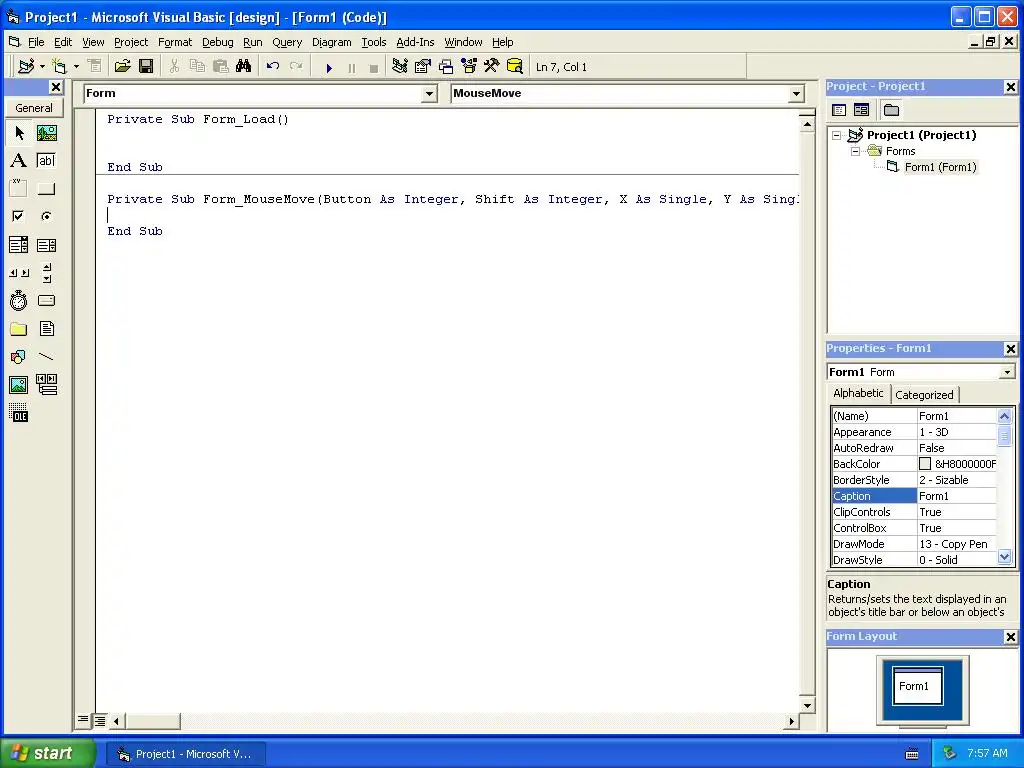Select the DriveListBox control tool

click(46, 301)
